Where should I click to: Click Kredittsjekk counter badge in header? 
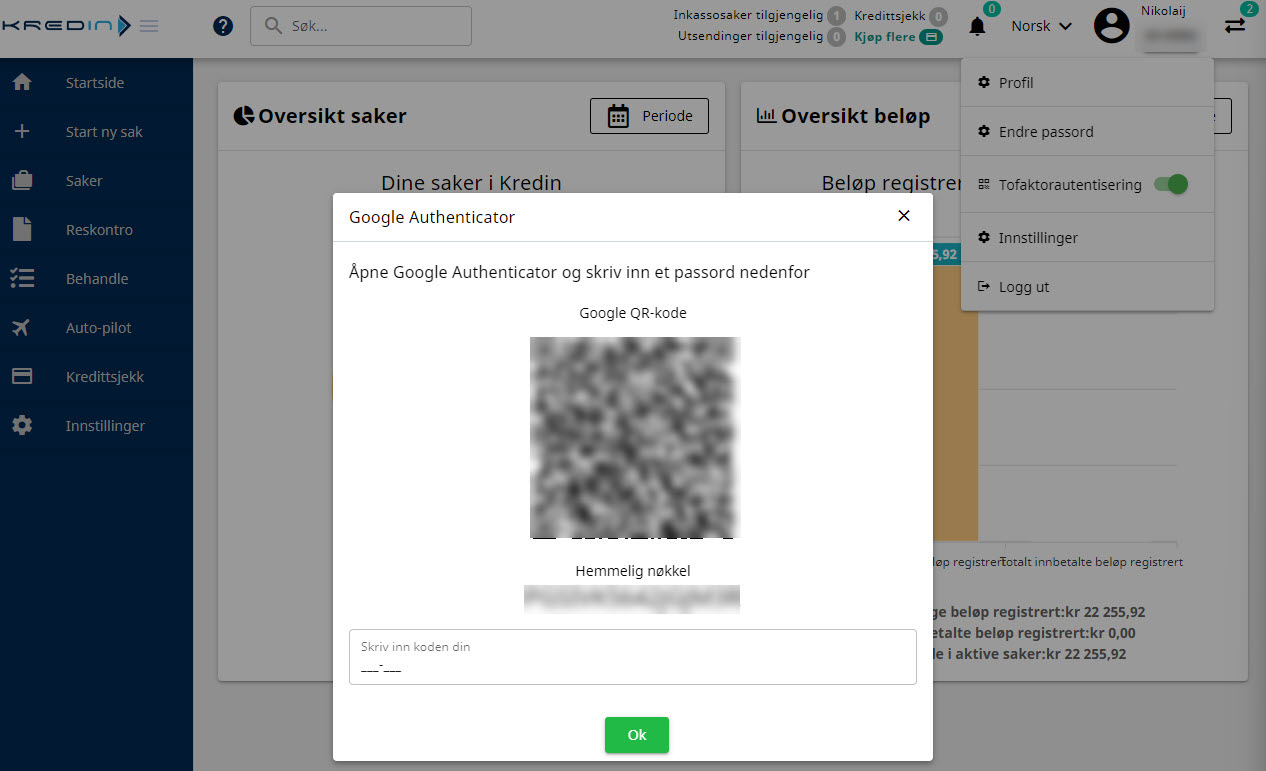pos(938,16)
